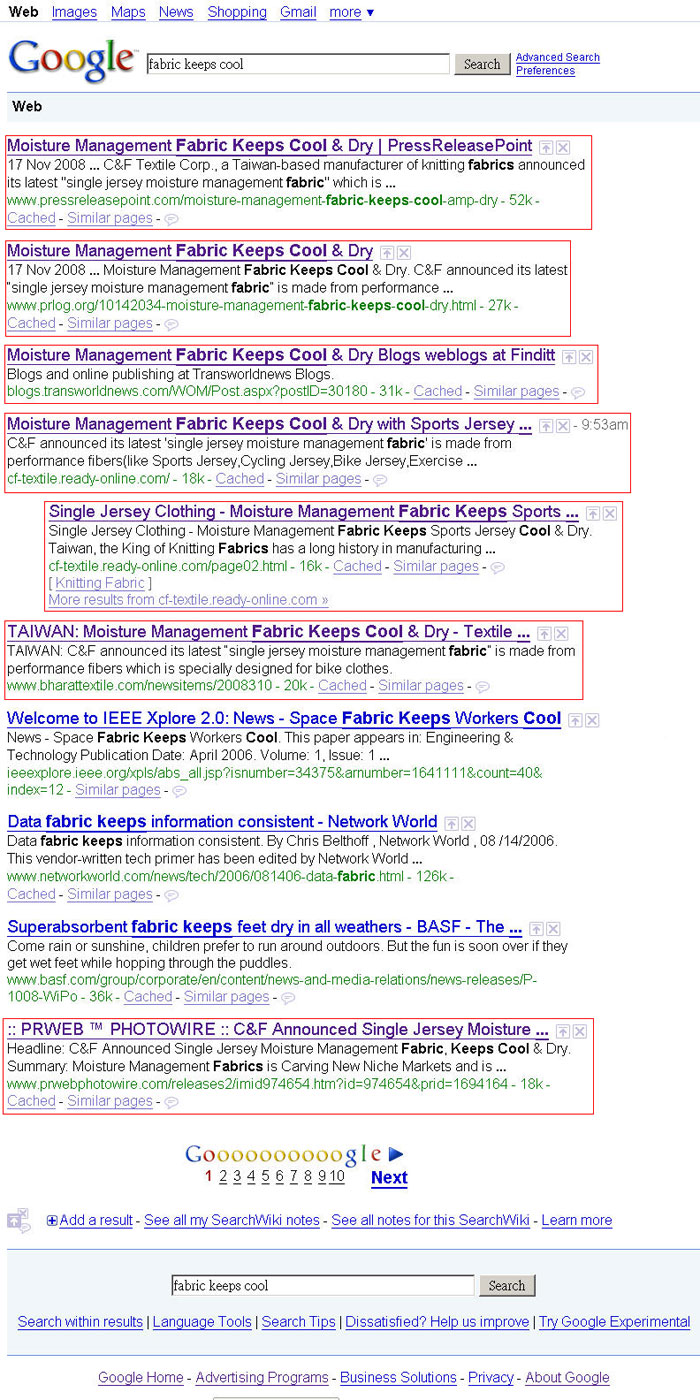Screen dimensions: 700x1400
Task: Open the comment bubble for the page02.html result
Action: [x=497, y=567]
